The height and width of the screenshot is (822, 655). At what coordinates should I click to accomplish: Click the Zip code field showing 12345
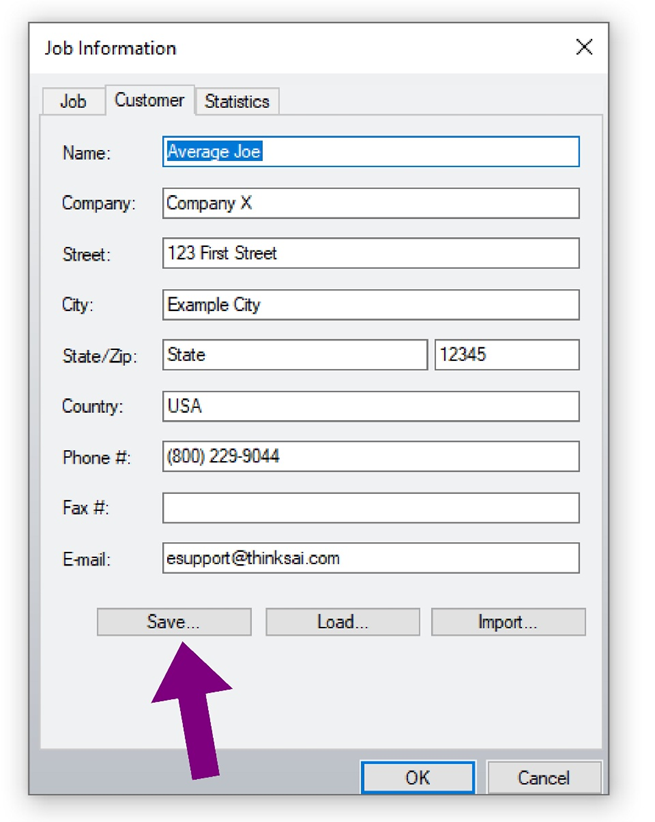click(507, 355)
